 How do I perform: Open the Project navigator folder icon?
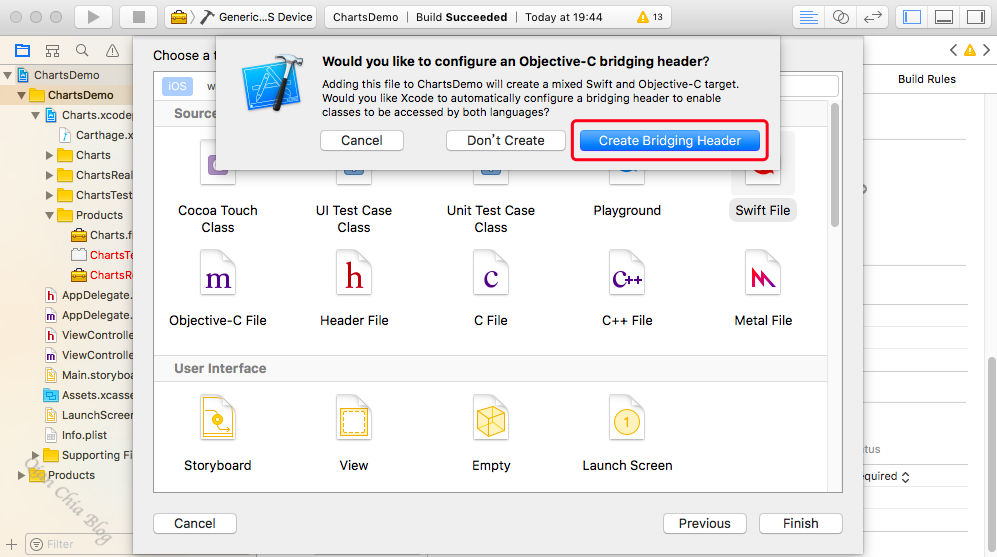point(22,51)
